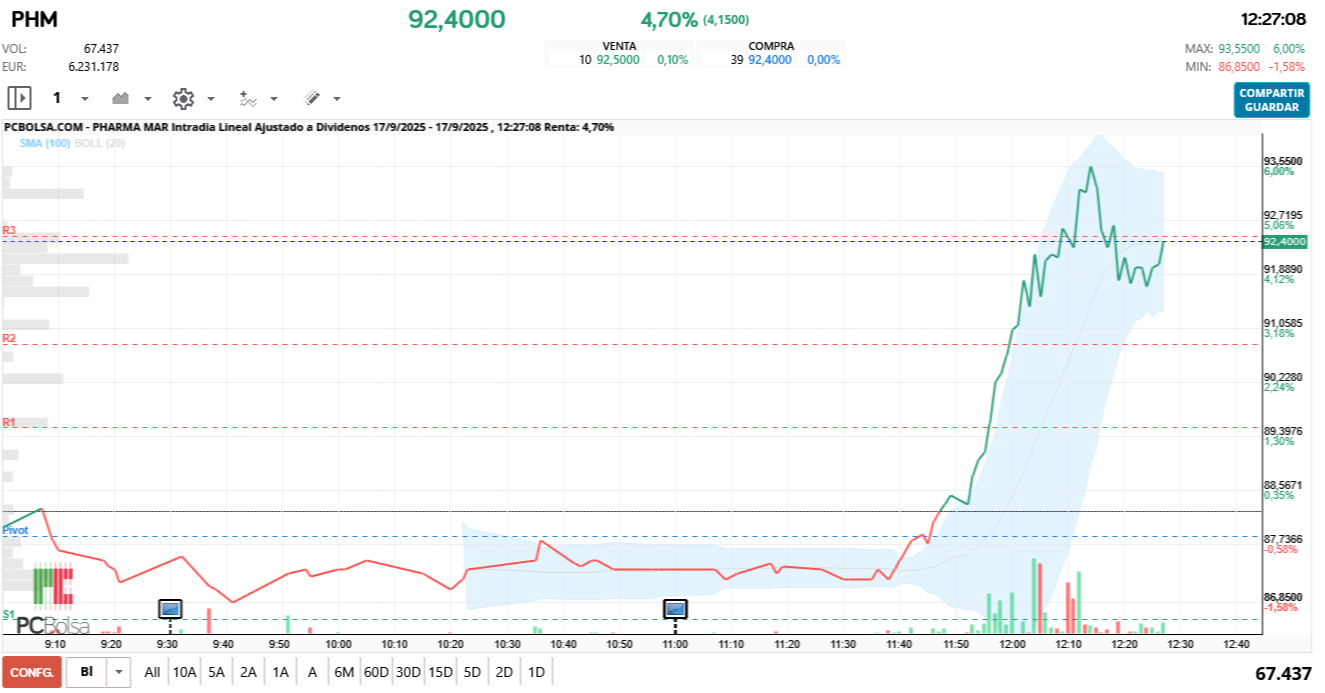Select the 1D time range
The height and width of the screenshot is (693, 1325).
coord(536,672)
